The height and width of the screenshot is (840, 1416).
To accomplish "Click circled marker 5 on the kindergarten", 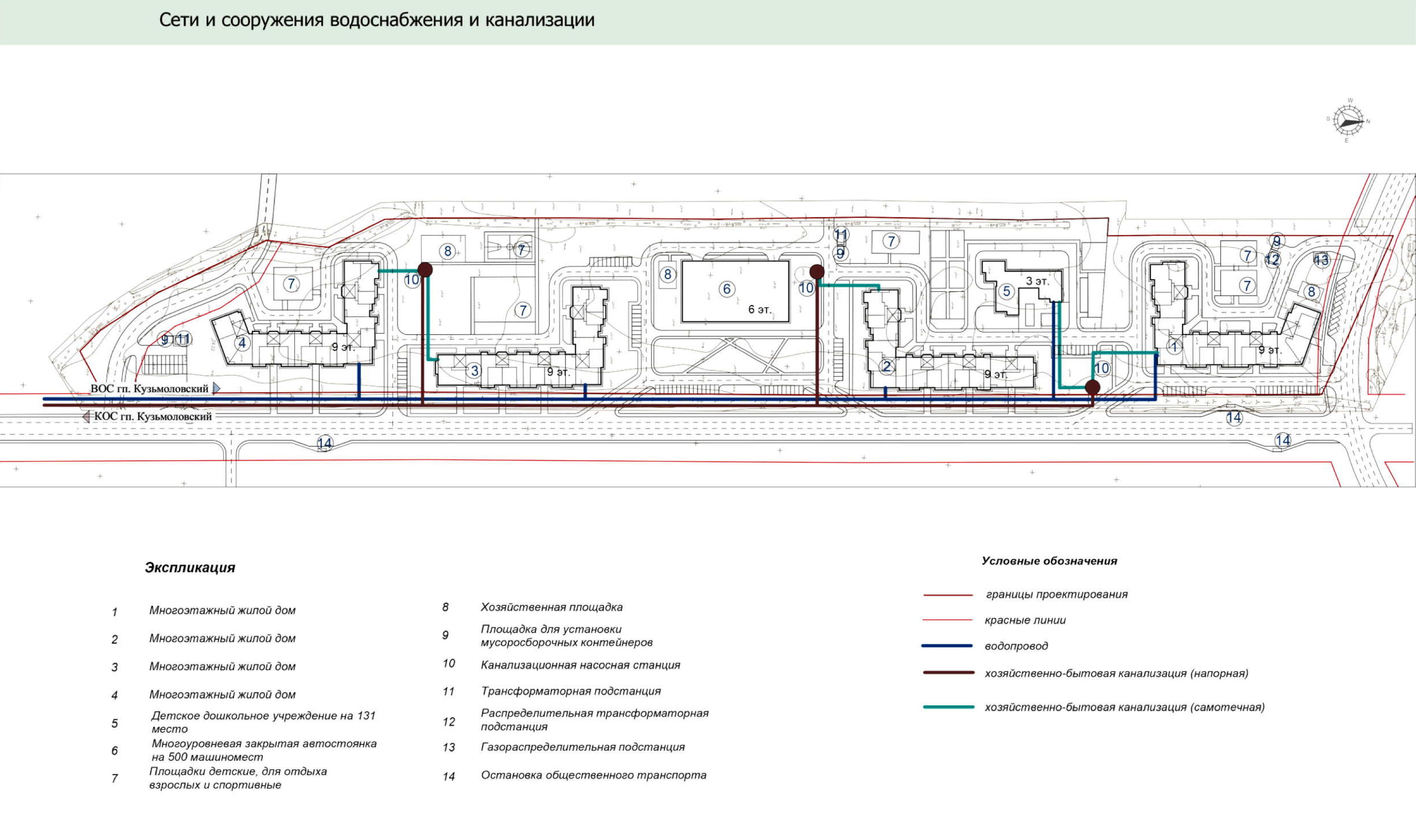I will pyautogui.click(x=1006, y=292).
